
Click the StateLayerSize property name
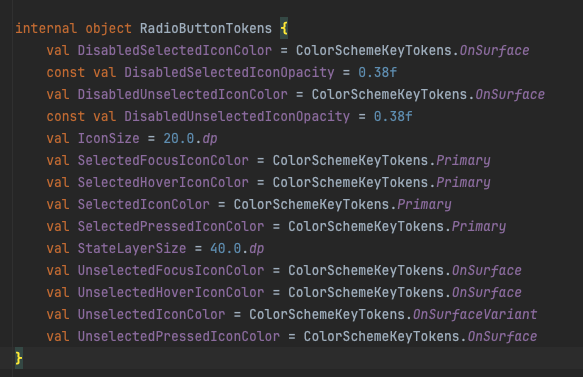click(x=132, y=248)
